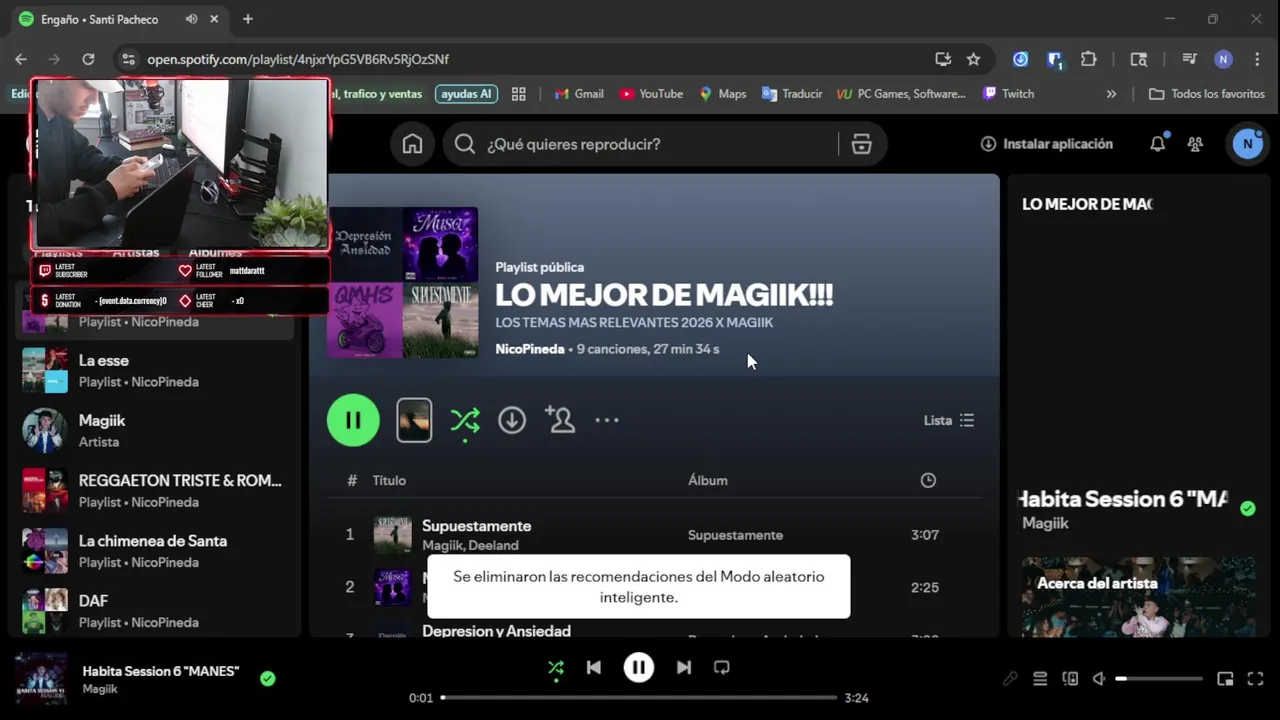Click the Supuestamente album link
Viewport: 1280px width, 720px height.
click(735, 535)
